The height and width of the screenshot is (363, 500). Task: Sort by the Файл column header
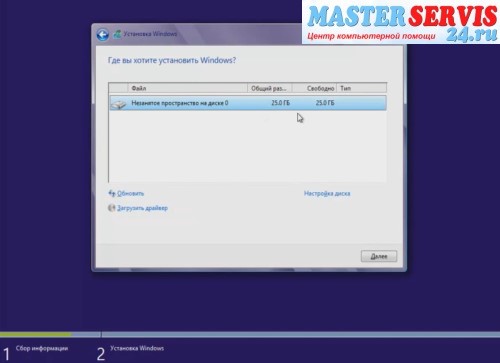(x=188, y=88)
